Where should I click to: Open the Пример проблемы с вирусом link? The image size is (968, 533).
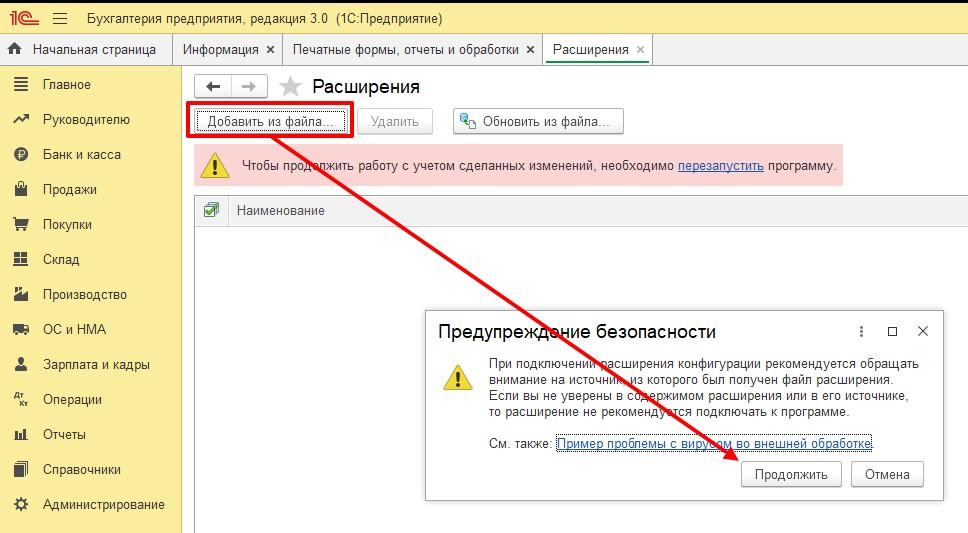(714, 443)
